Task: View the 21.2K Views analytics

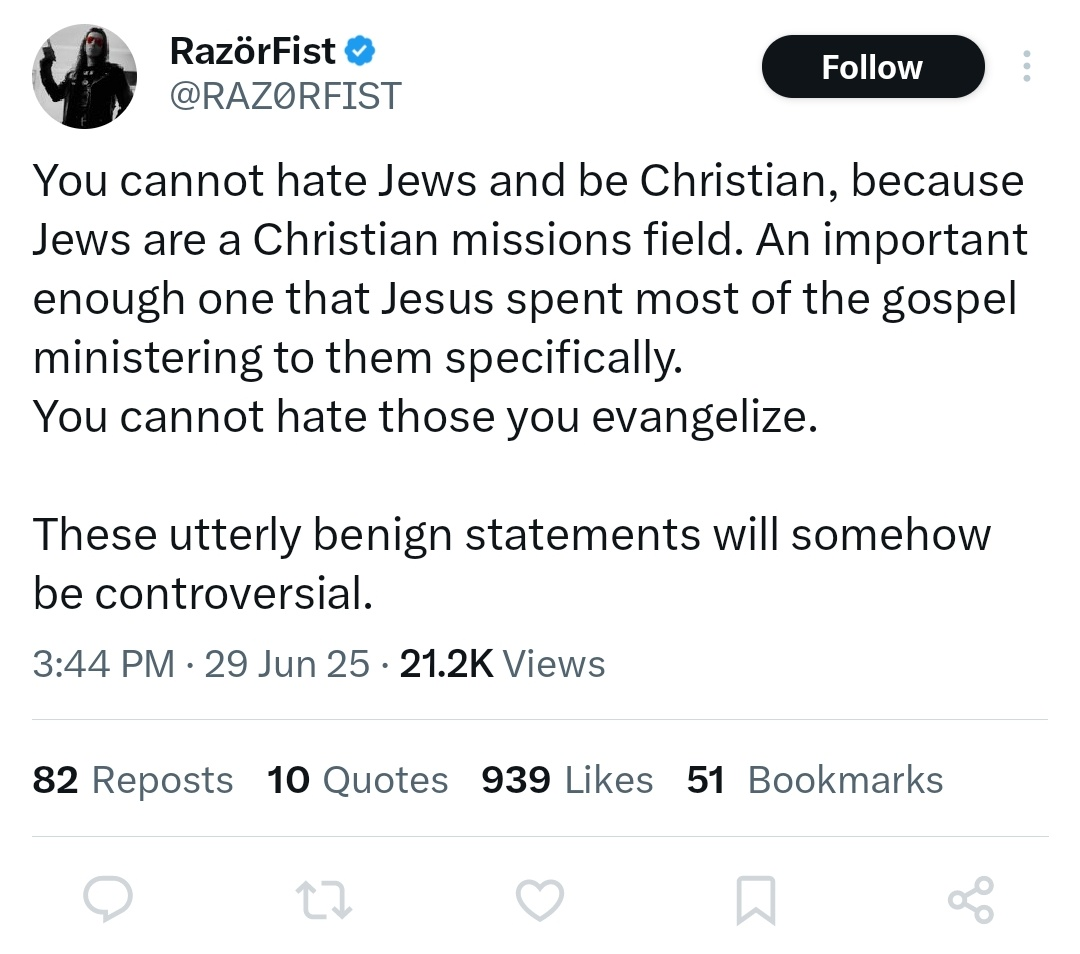Action: (502, 664)
